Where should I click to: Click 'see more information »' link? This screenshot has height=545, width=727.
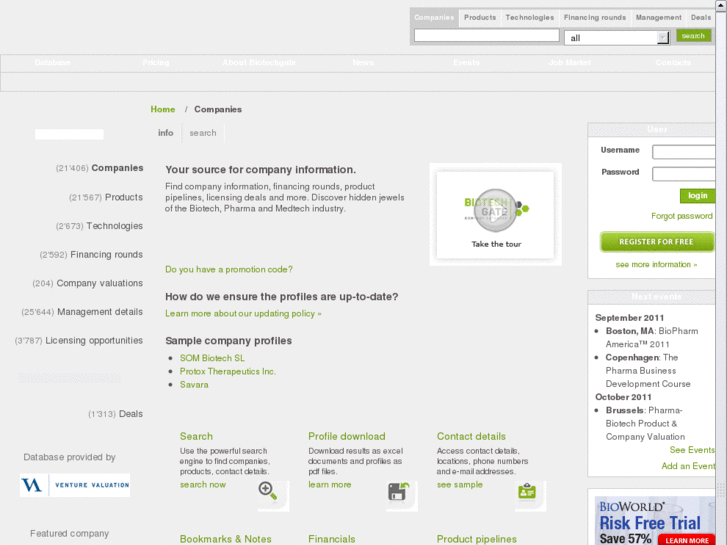656,264
